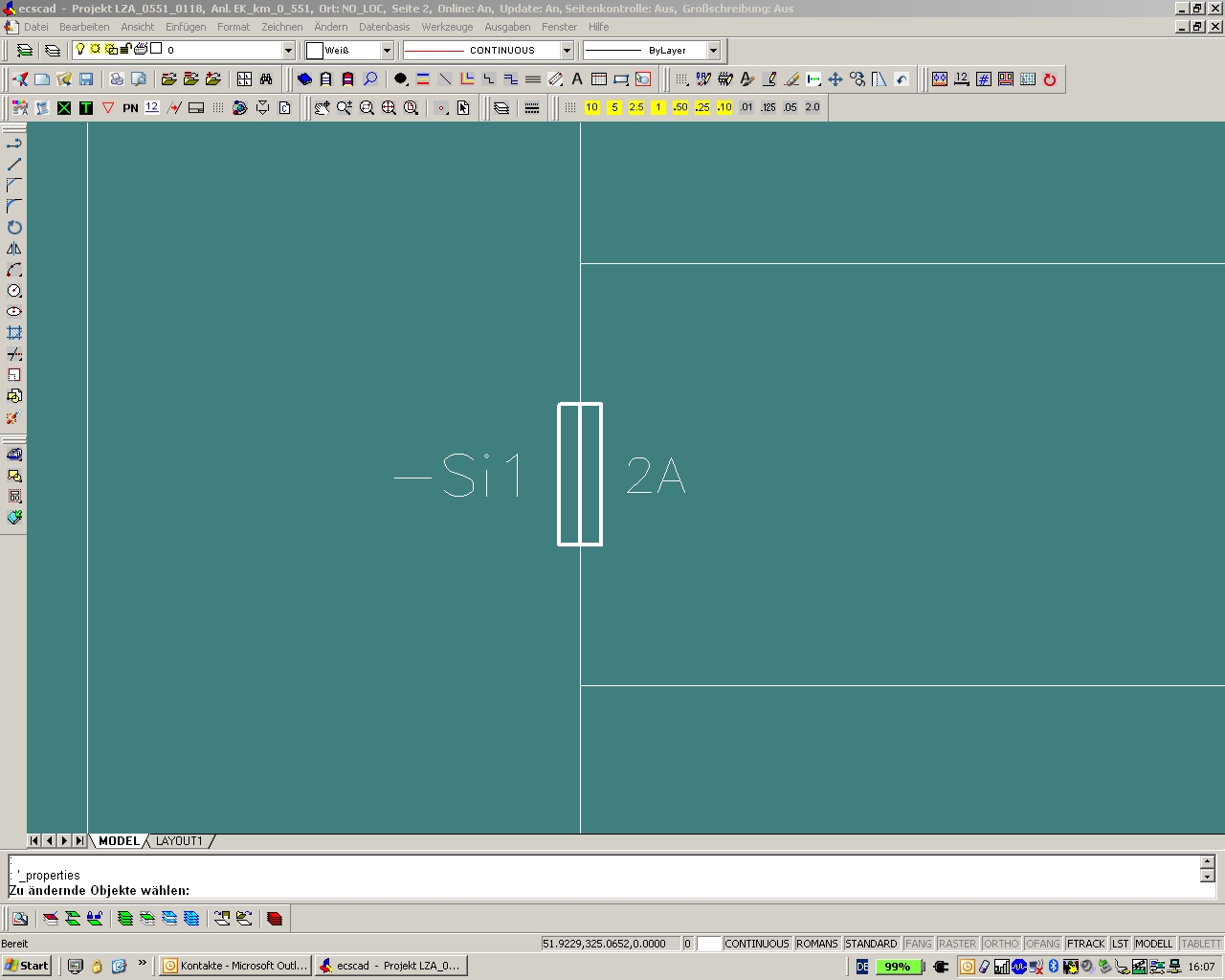This screenshot has height=980, width=1225.
Task: Open Kontakte - Microsoft Outlook taskbar button
Action: 235,966
